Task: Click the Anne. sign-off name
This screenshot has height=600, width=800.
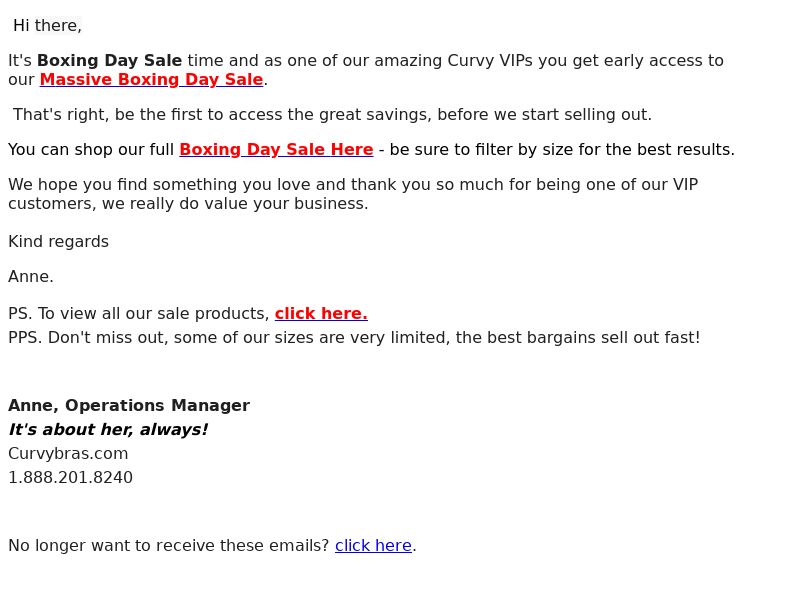Action: [x=31, y=277]
